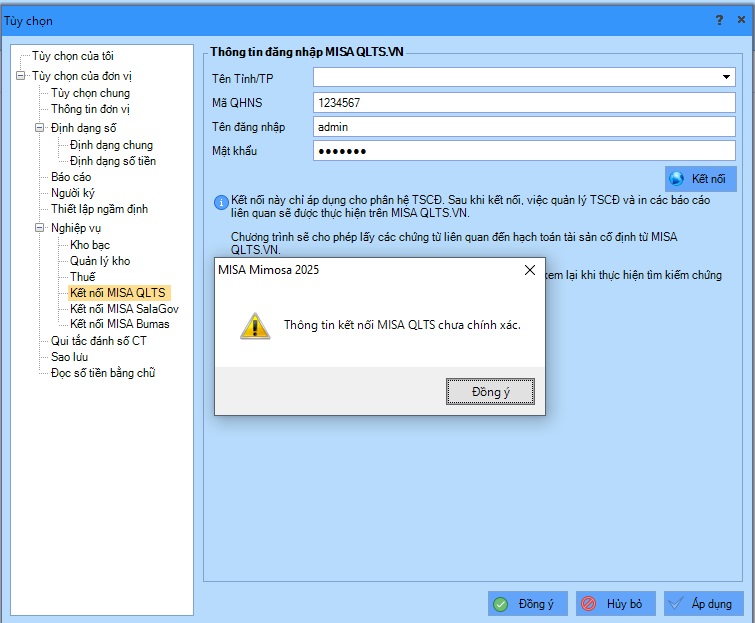Click the "MISA Mimosa 2025" message box title
The width and height of the screenshot is (755, 623).
pos(268,270)
